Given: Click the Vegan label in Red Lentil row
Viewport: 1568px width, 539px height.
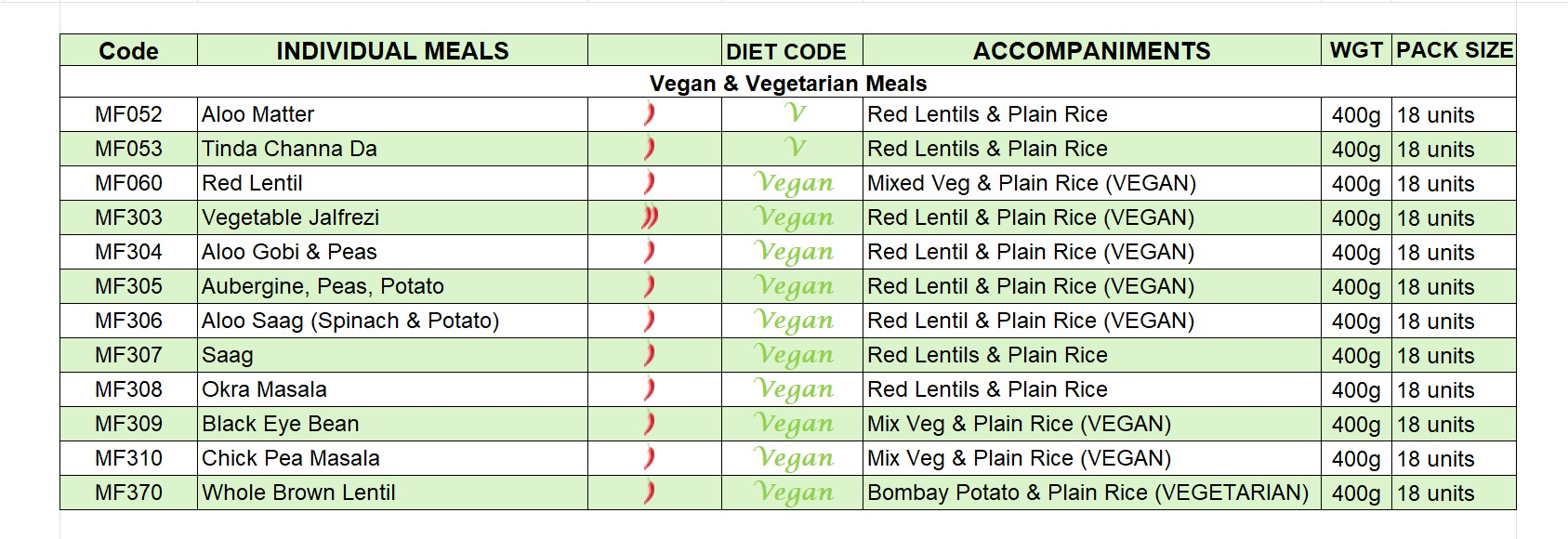Looking at the screenshot, I should point(794,184).
